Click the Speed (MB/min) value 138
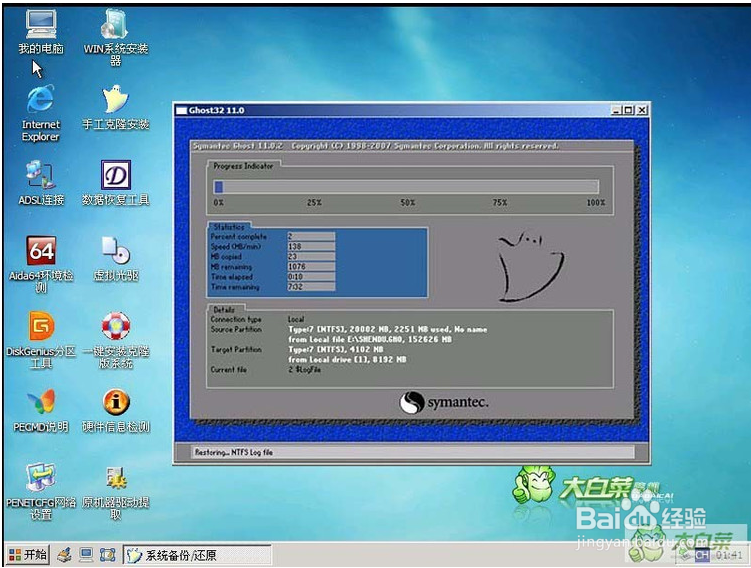This screenshot has width=751, height=568. (x=310, y=246)
